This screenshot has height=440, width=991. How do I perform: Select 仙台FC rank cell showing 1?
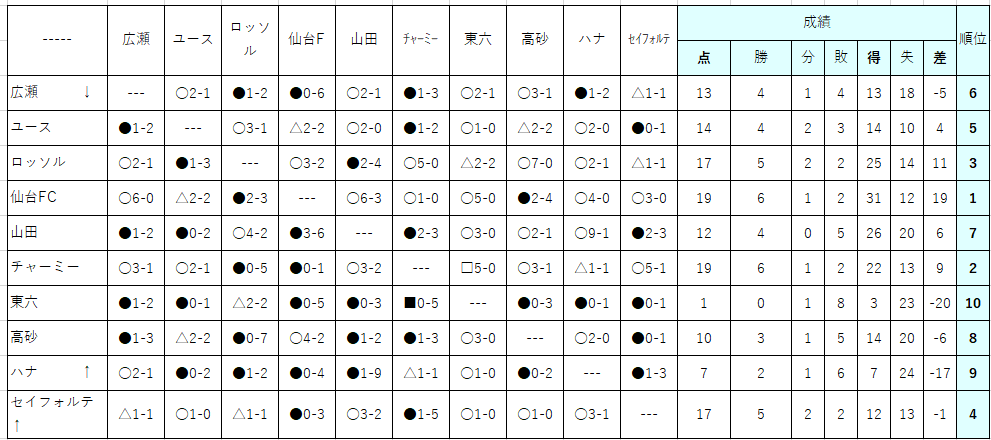coord(973,198)
